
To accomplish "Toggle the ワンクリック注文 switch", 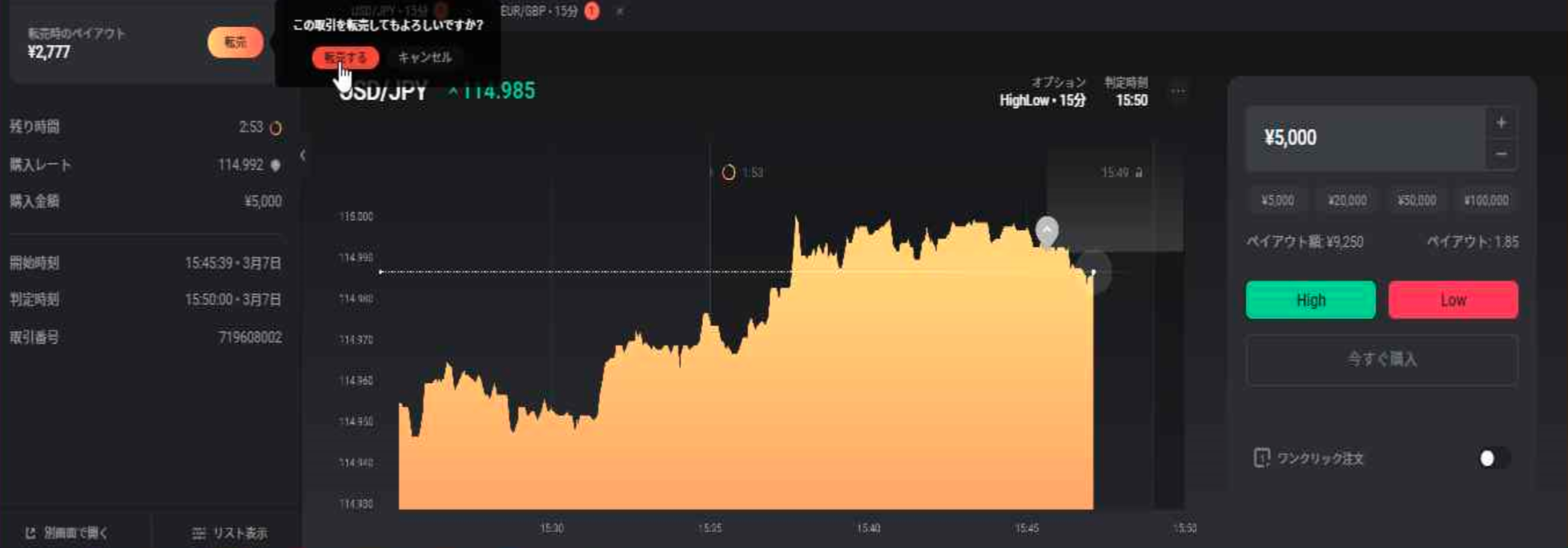I will point(1494,458).
